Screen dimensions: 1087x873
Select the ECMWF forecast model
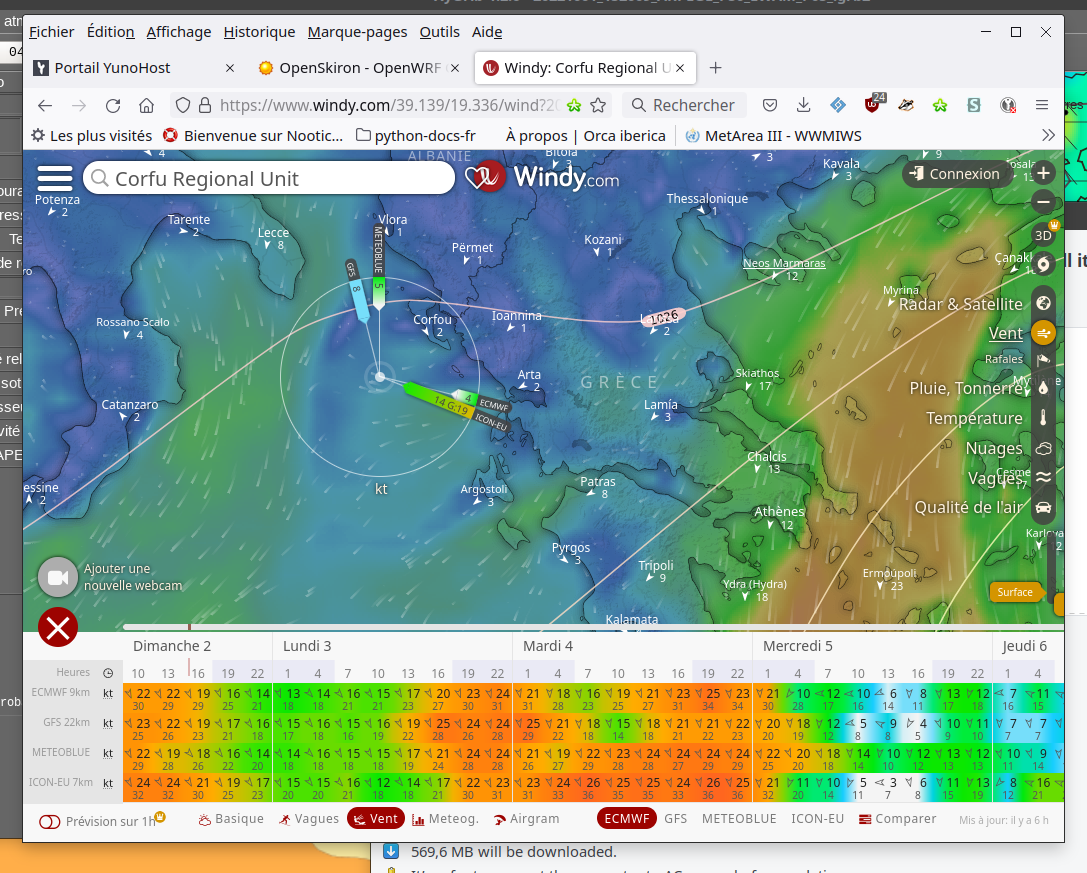coord(627,819)
